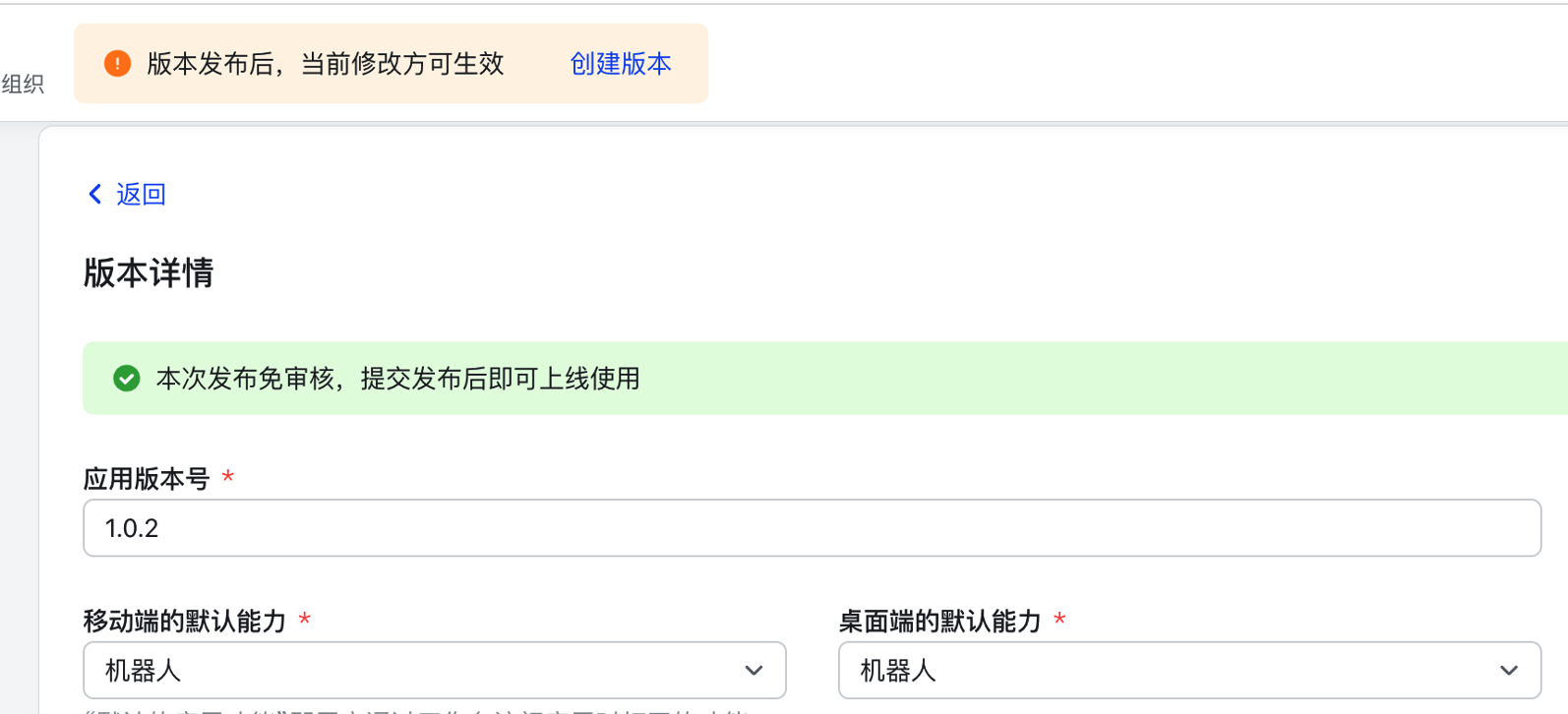Click the green success checkmark icon
1568x714 pixels.
point(127,379)
